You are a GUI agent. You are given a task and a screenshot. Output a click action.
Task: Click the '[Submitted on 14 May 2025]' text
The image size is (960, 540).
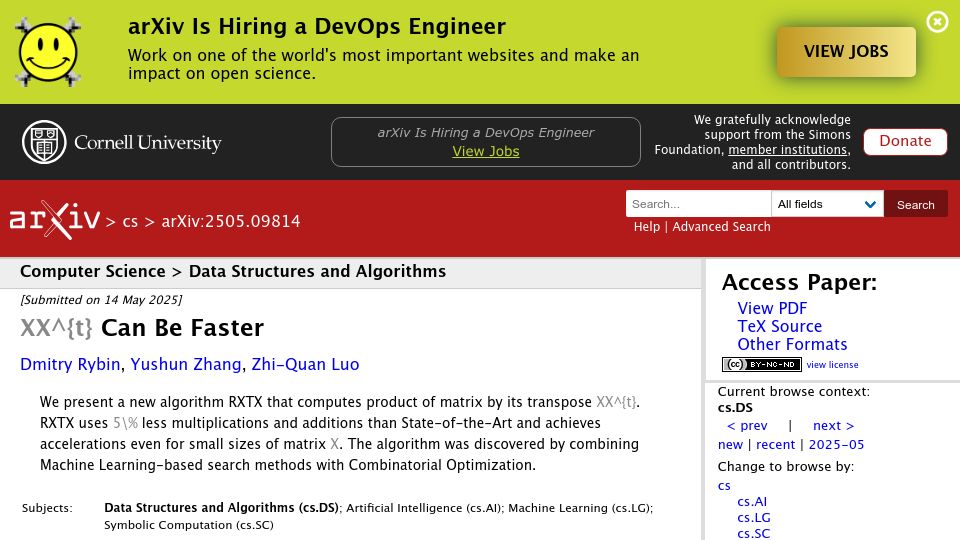click(x=101, y=300)
